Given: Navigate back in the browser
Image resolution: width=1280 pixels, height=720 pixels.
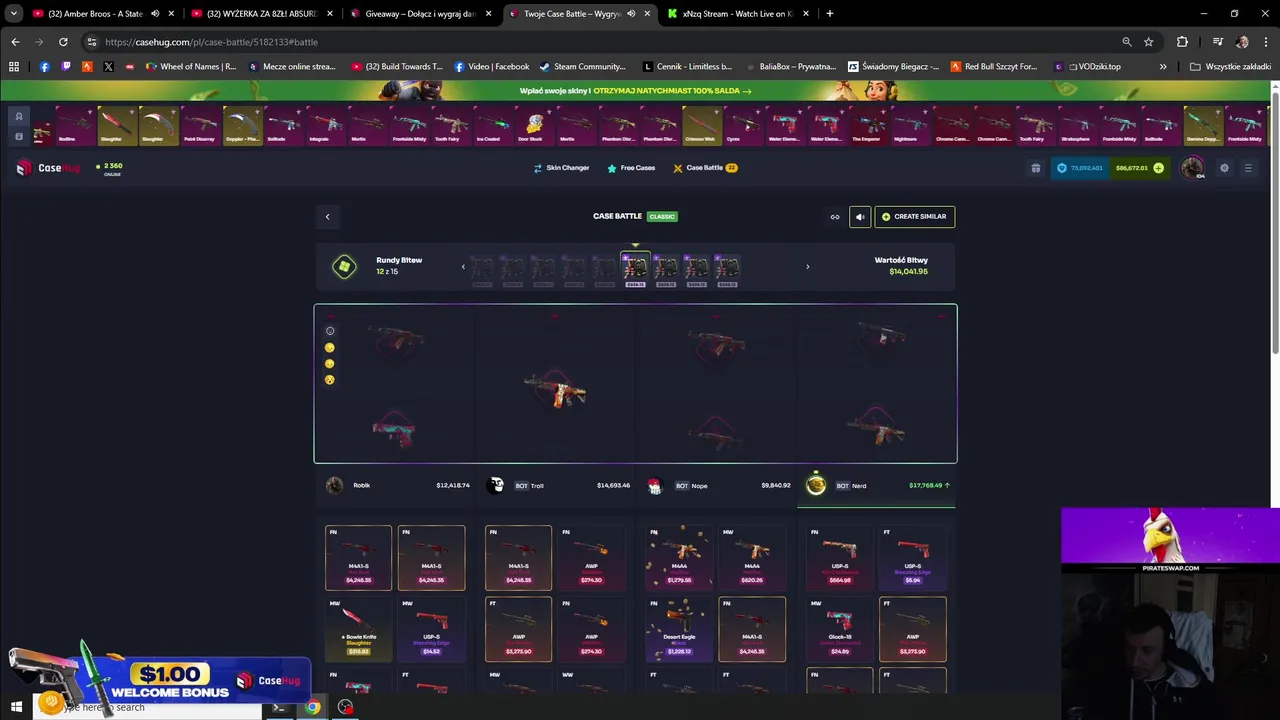Looking at the screenshot, I should click(15, 42).
